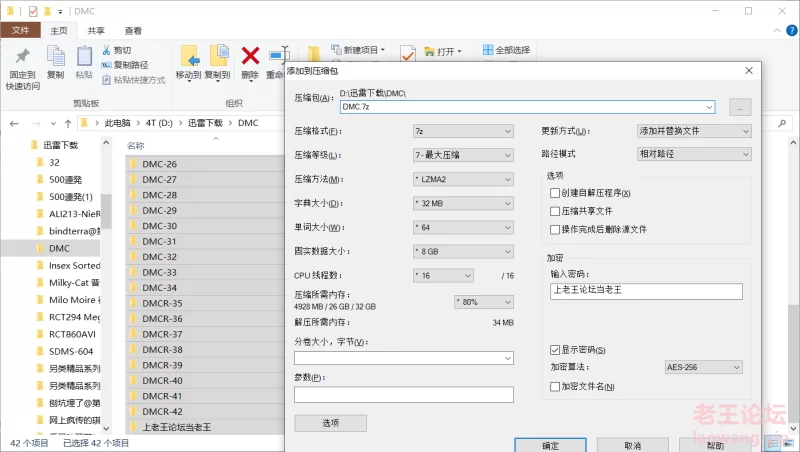Tick the 加密文件名 checkbox

(555, 386)
